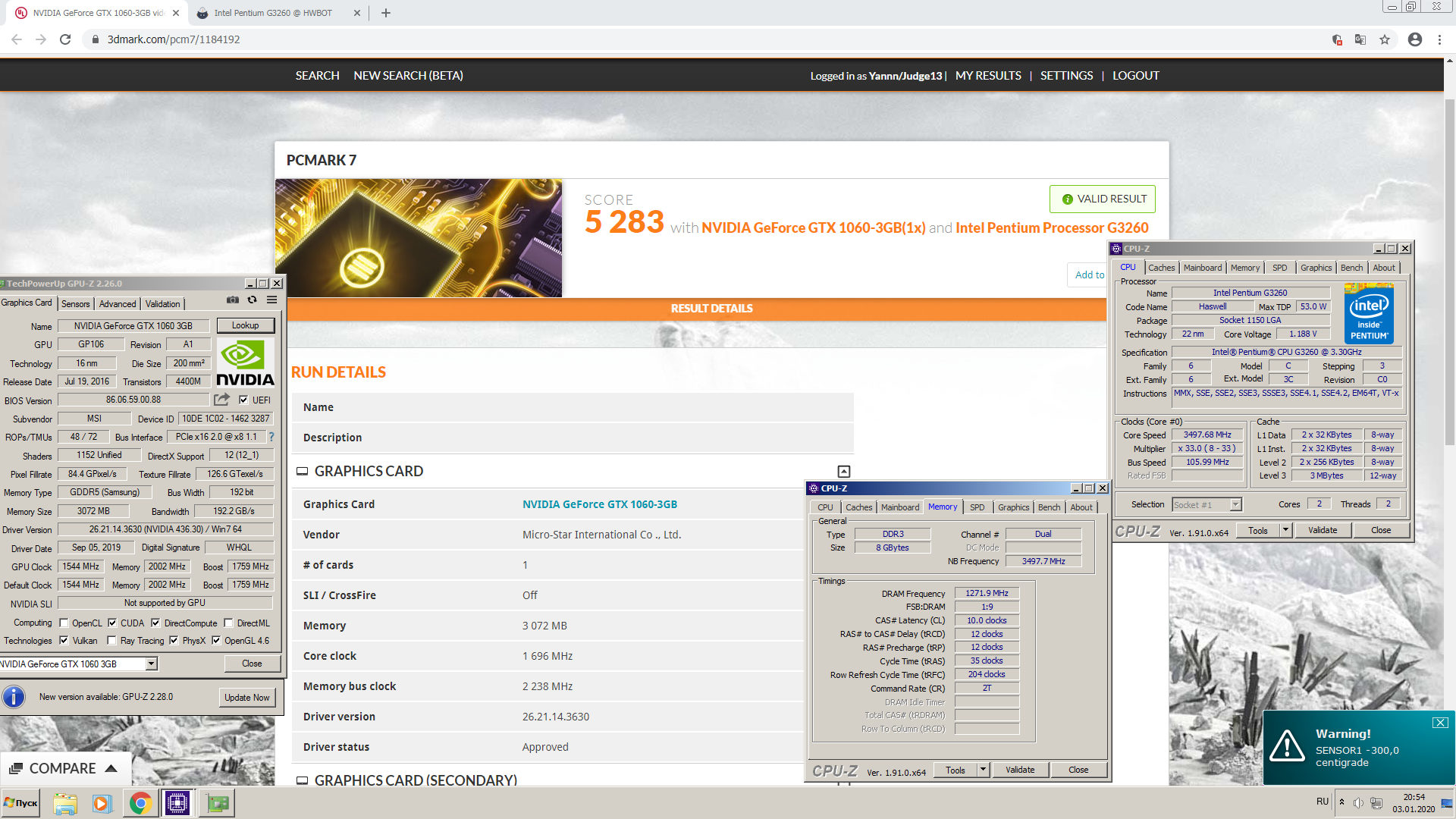Toggle the OpenGL 4.6 checkbox
This screenshot has width=1456, height=819.
tap(216, 640)
